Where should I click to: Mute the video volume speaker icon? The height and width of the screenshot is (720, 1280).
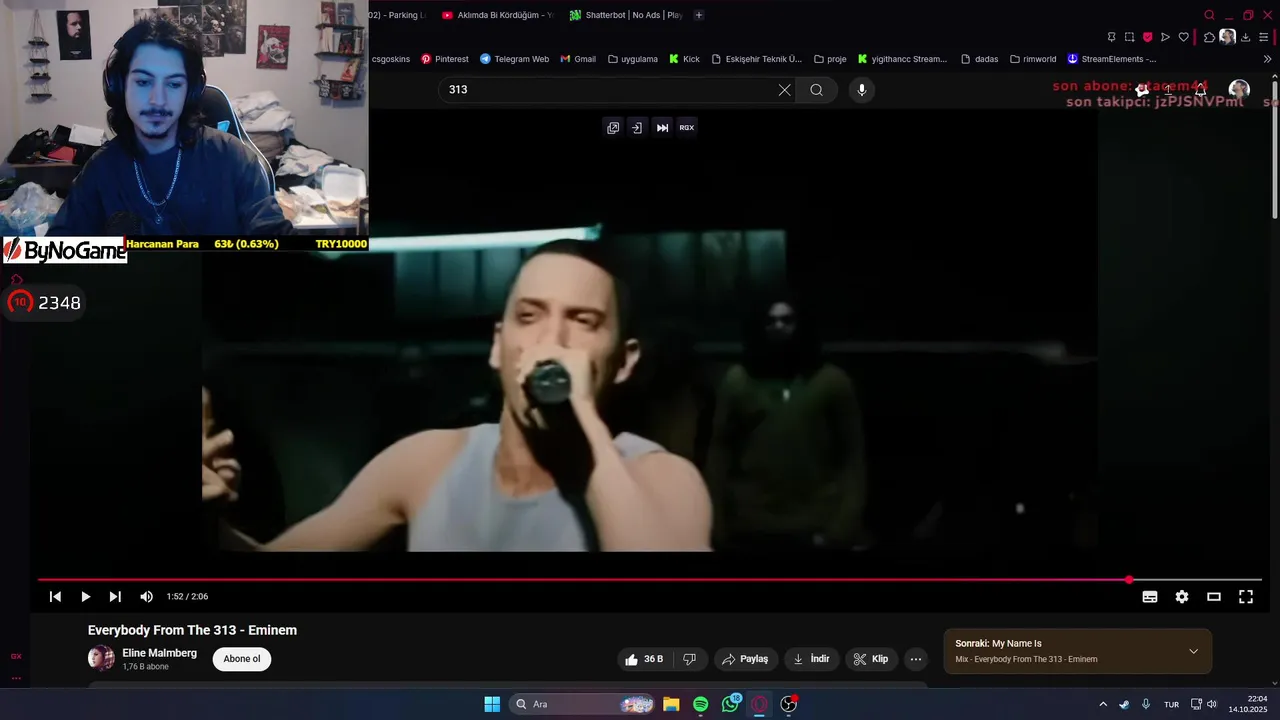click(x=146, y=597)
